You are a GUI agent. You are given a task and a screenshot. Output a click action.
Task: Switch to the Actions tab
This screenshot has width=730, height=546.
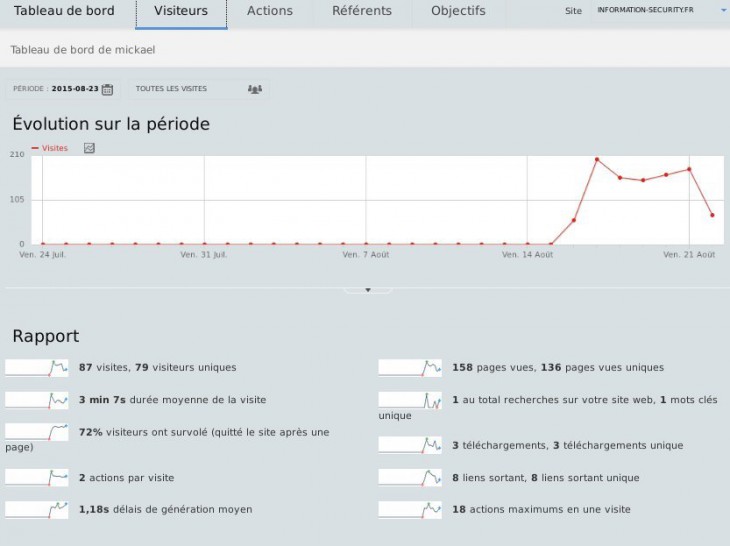[270, 11]
